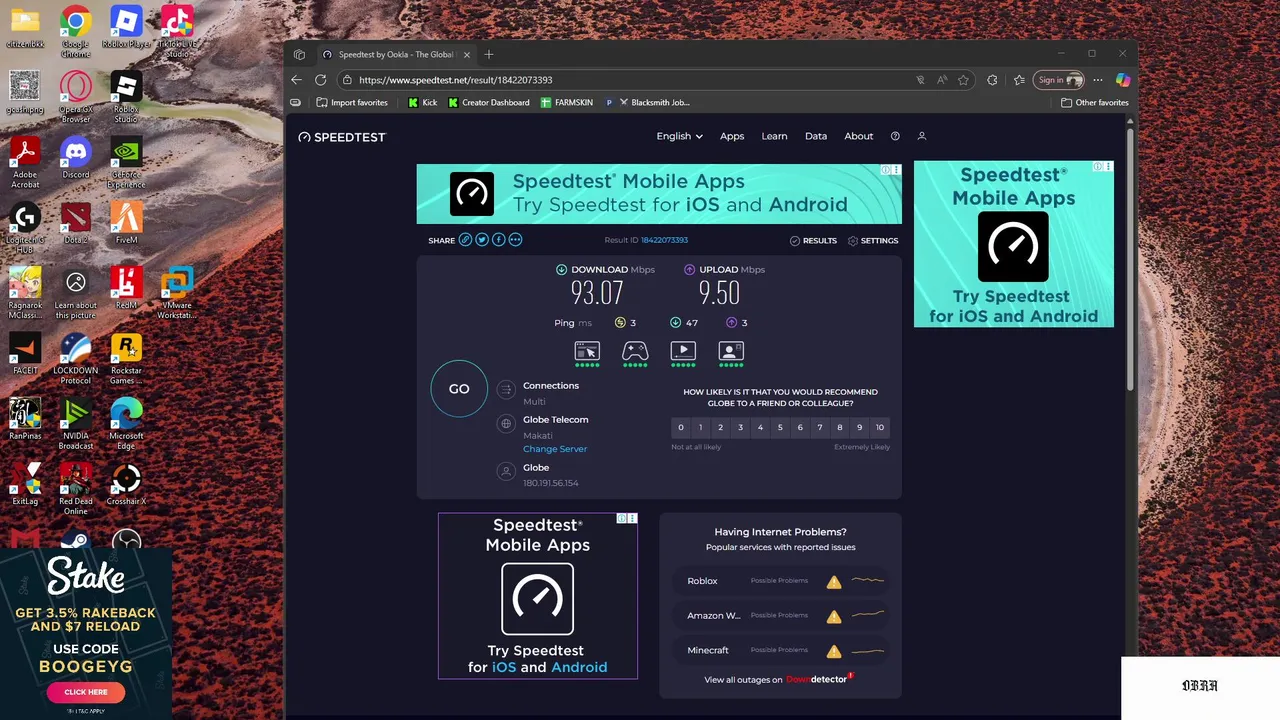Go back to previous page in browser
This screenshot has width=1280, height=720.
296,80
